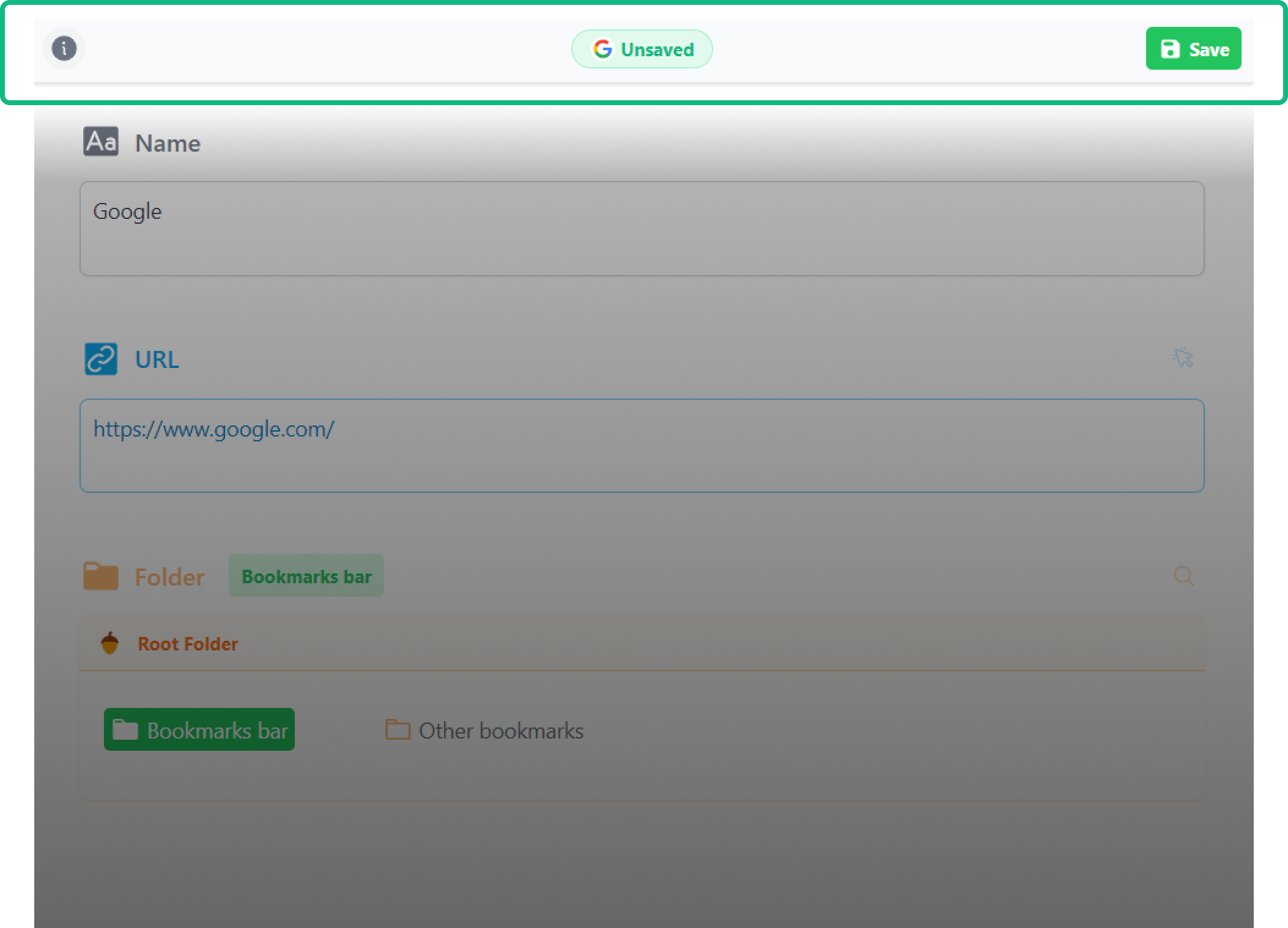Click the Bookmarks bar tag next to Folder
This screenshot has width=1288, height=928.
click(x=306, y=576)
